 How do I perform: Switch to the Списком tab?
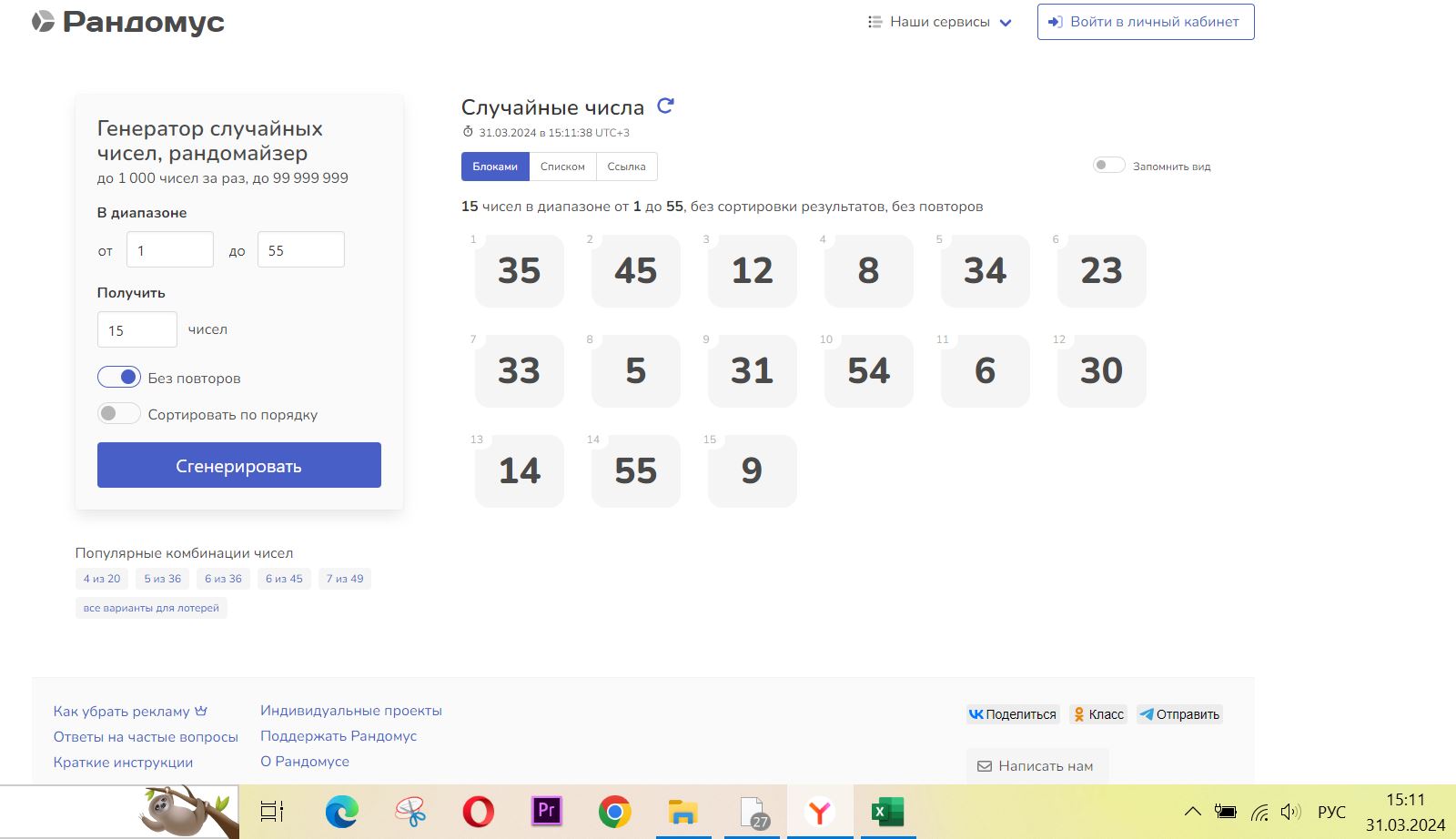562,167
